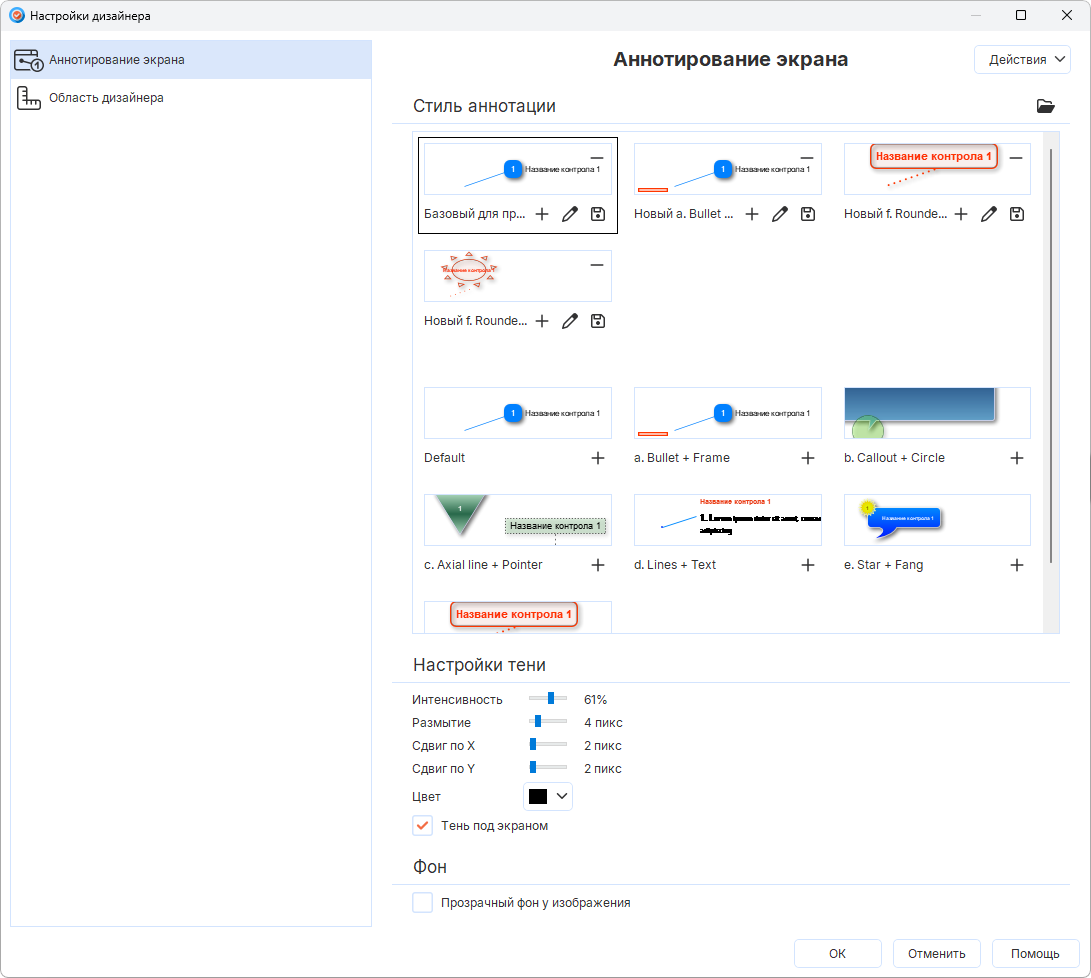Screen dimensions: 1091x978
Task: Select the c. Axial line + Pointer thumbnail
Action: point(517,520)
